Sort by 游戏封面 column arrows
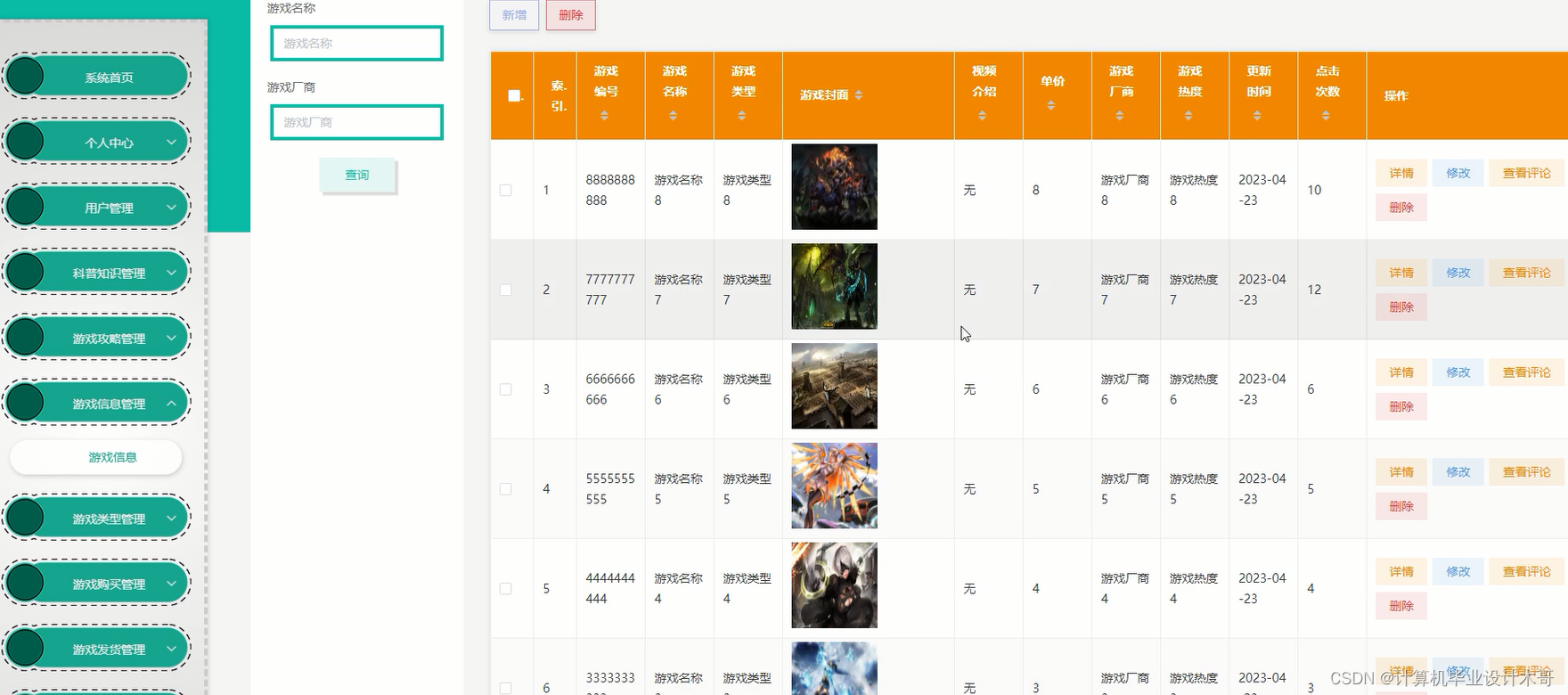The width and height of the screenshot is (1568, 695). [859, 95]
